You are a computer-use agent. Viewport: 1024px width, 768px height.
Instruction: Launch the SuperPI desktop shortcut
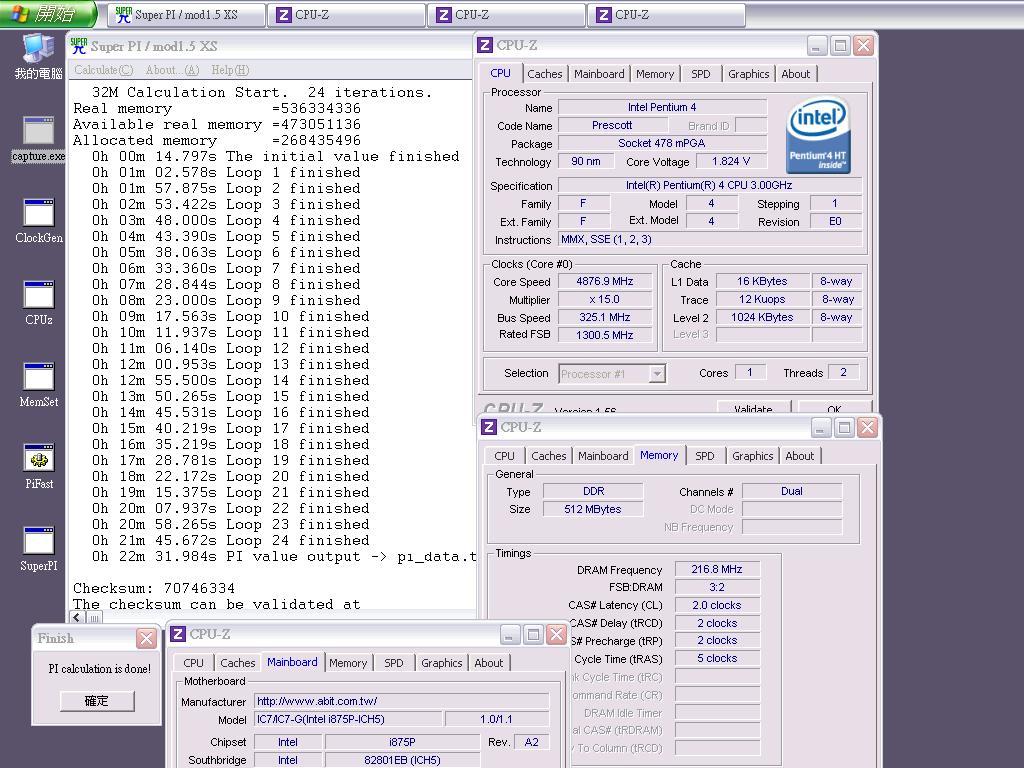39,549
